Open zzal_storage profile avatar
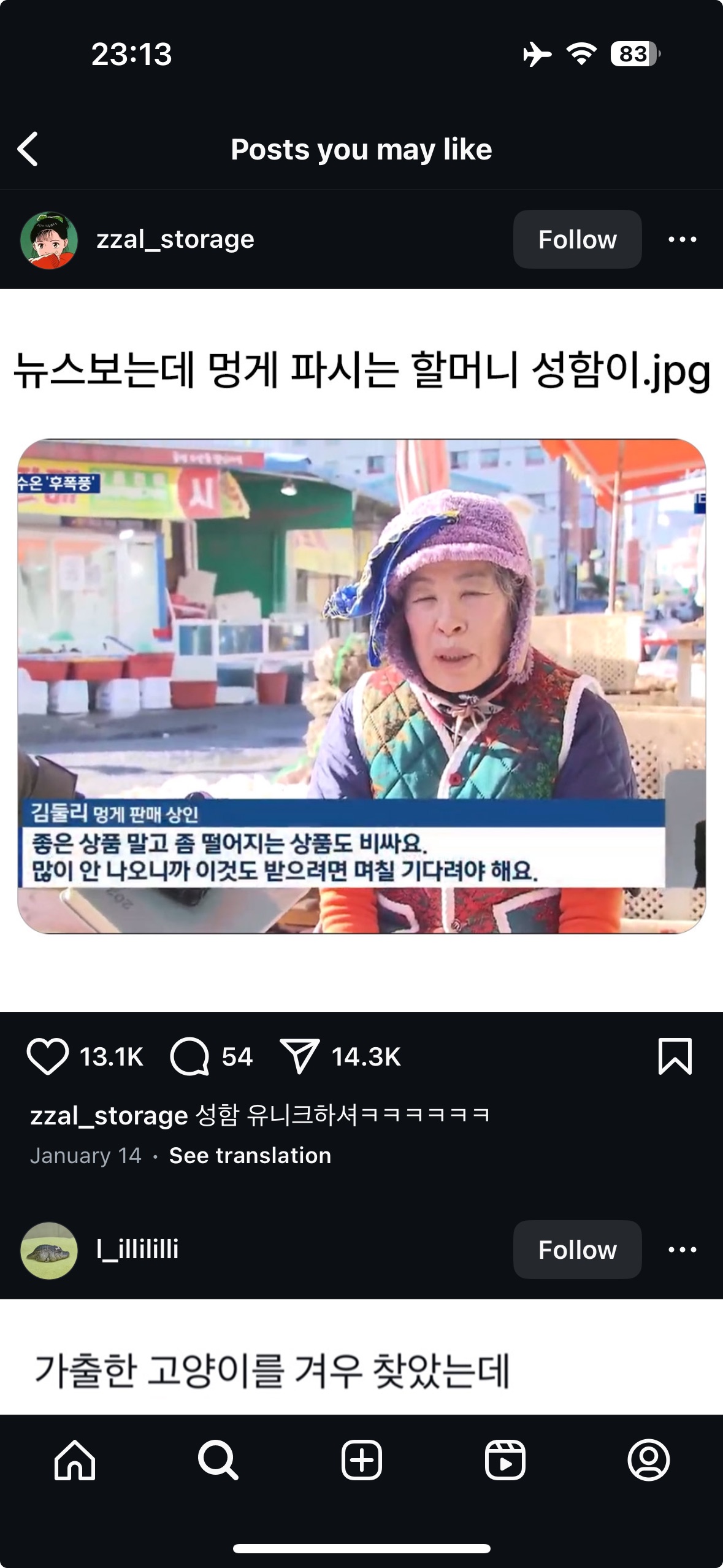The width and height of the screenshot is (723, 1568). point(49,240)
